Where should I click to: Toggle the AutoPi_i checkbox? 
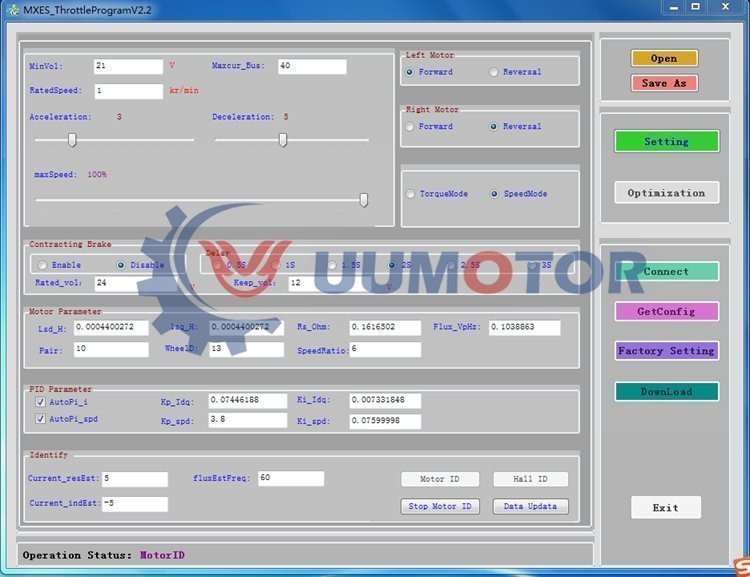(40, 402)
